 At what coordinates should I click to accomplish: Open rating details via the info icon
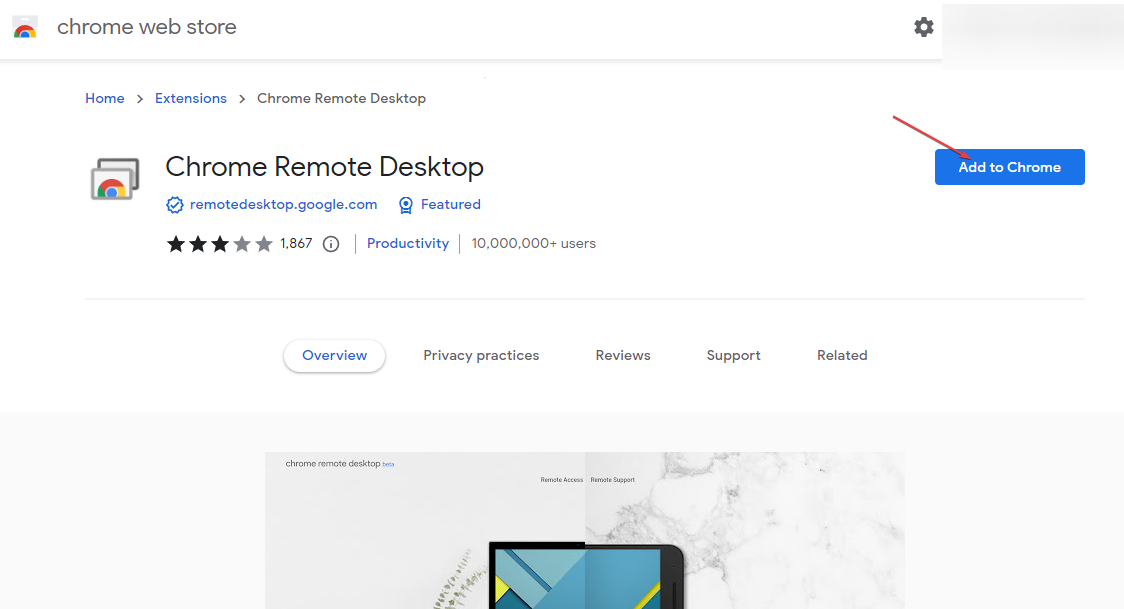point(330,243)
